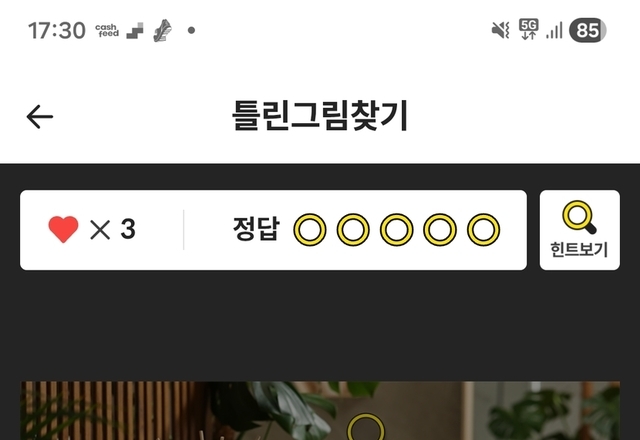Tap the signal strength bars
The image size is (640, 440).
pos(554,30)
